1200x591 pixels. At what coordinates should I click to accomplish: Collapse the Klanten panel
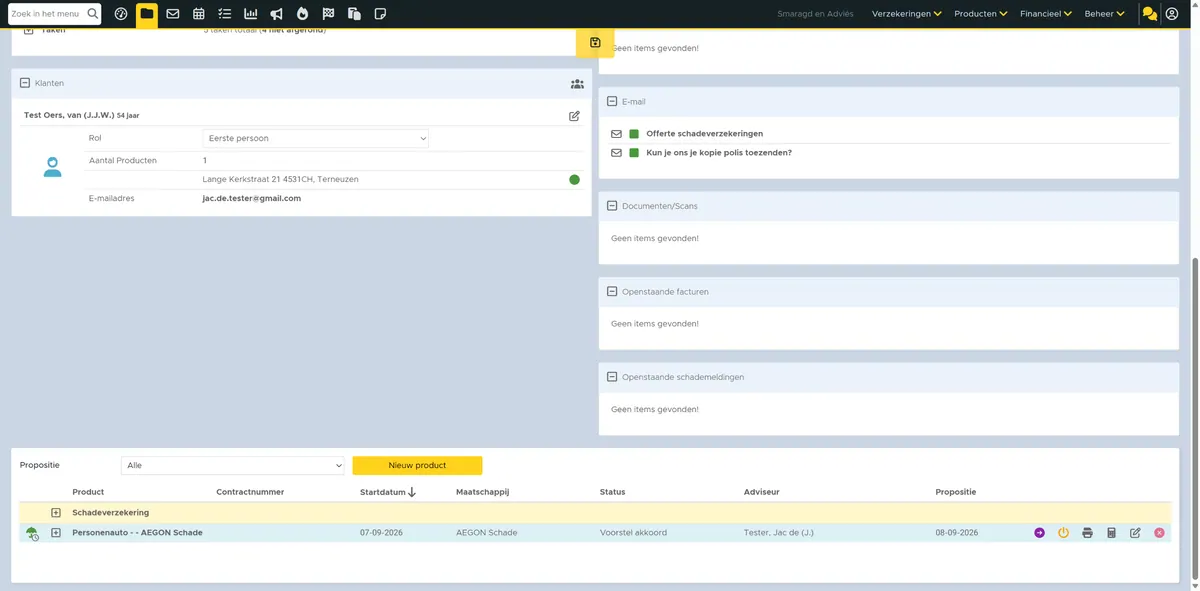tap(25, 83)
